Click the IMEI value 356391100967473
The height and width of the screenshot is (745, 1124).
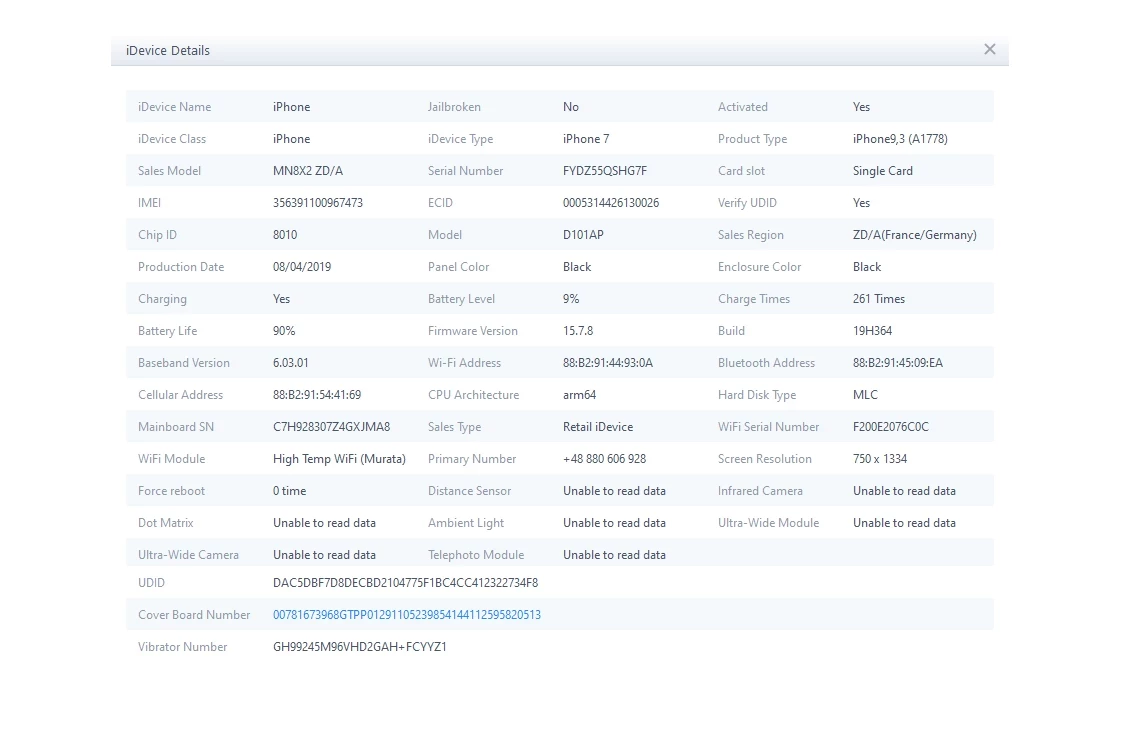point(318,203)
